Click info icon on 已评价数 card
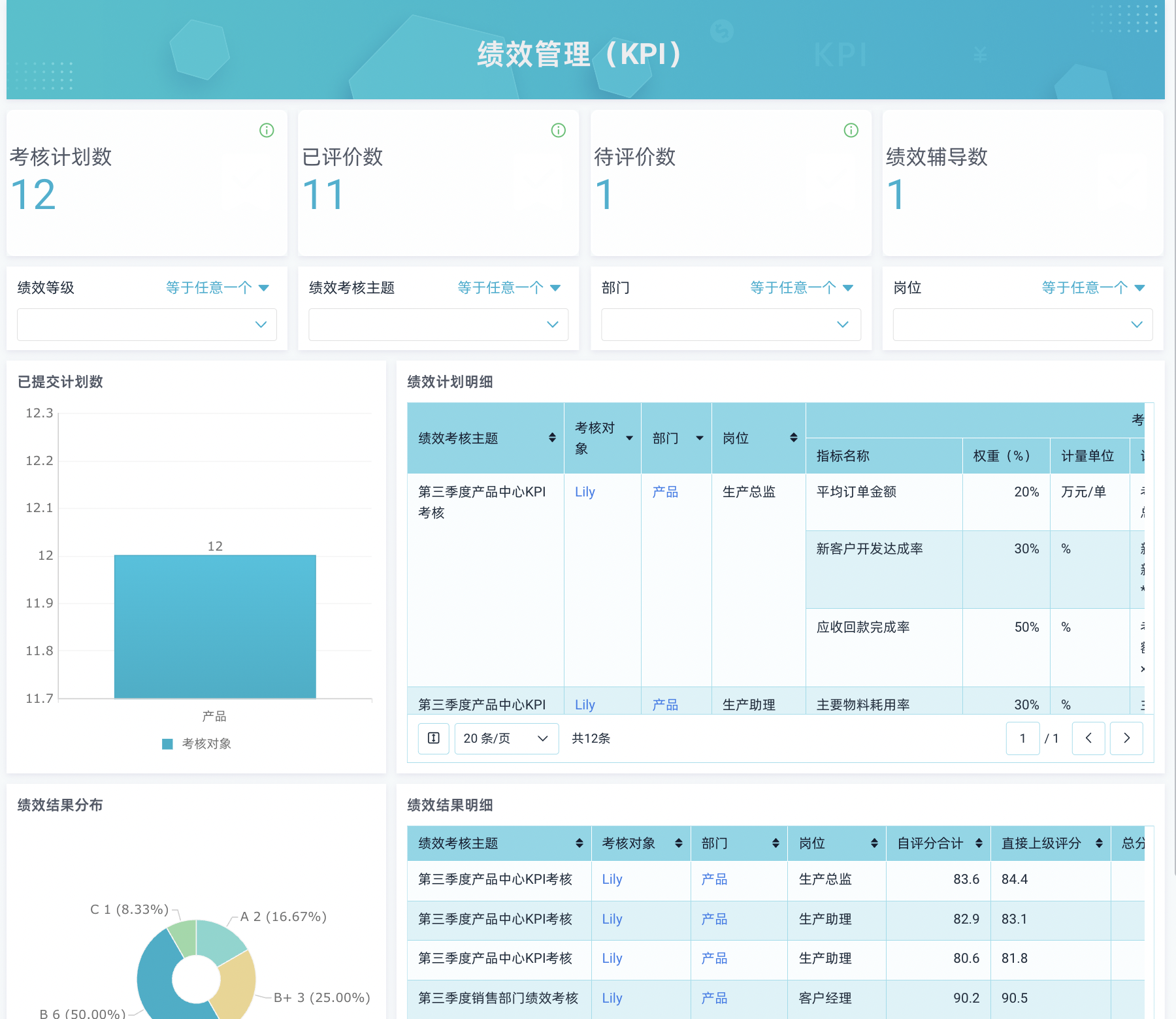 point(559,131)
